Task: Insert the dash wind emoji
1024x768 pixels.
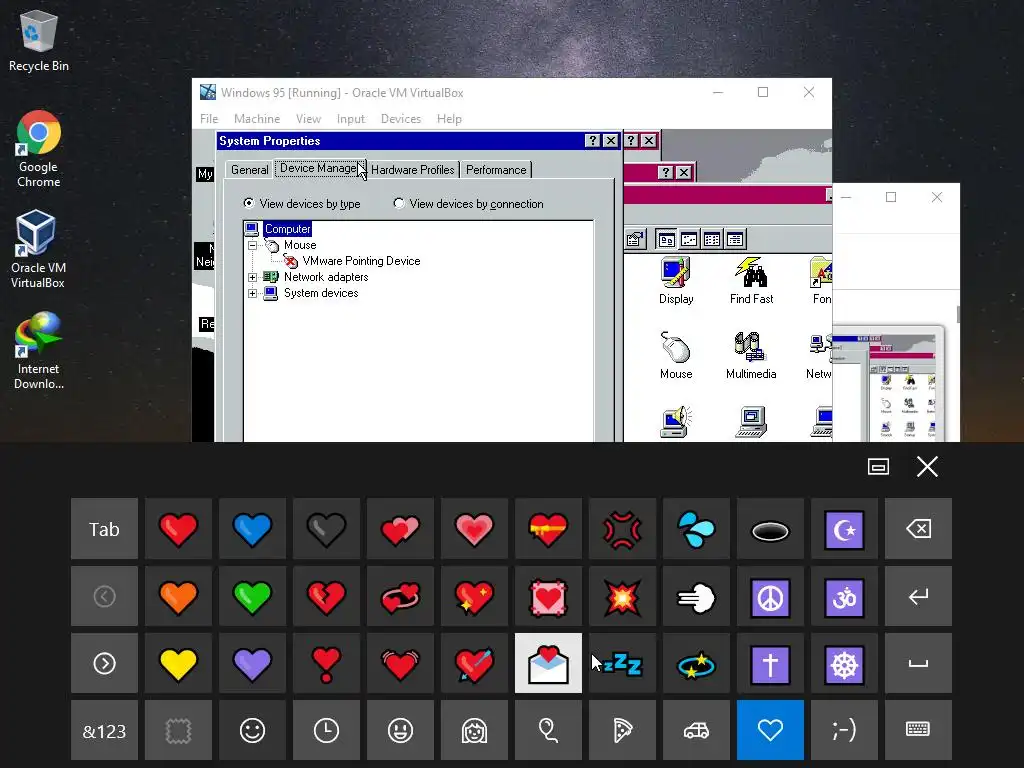Action: (696, 596)
